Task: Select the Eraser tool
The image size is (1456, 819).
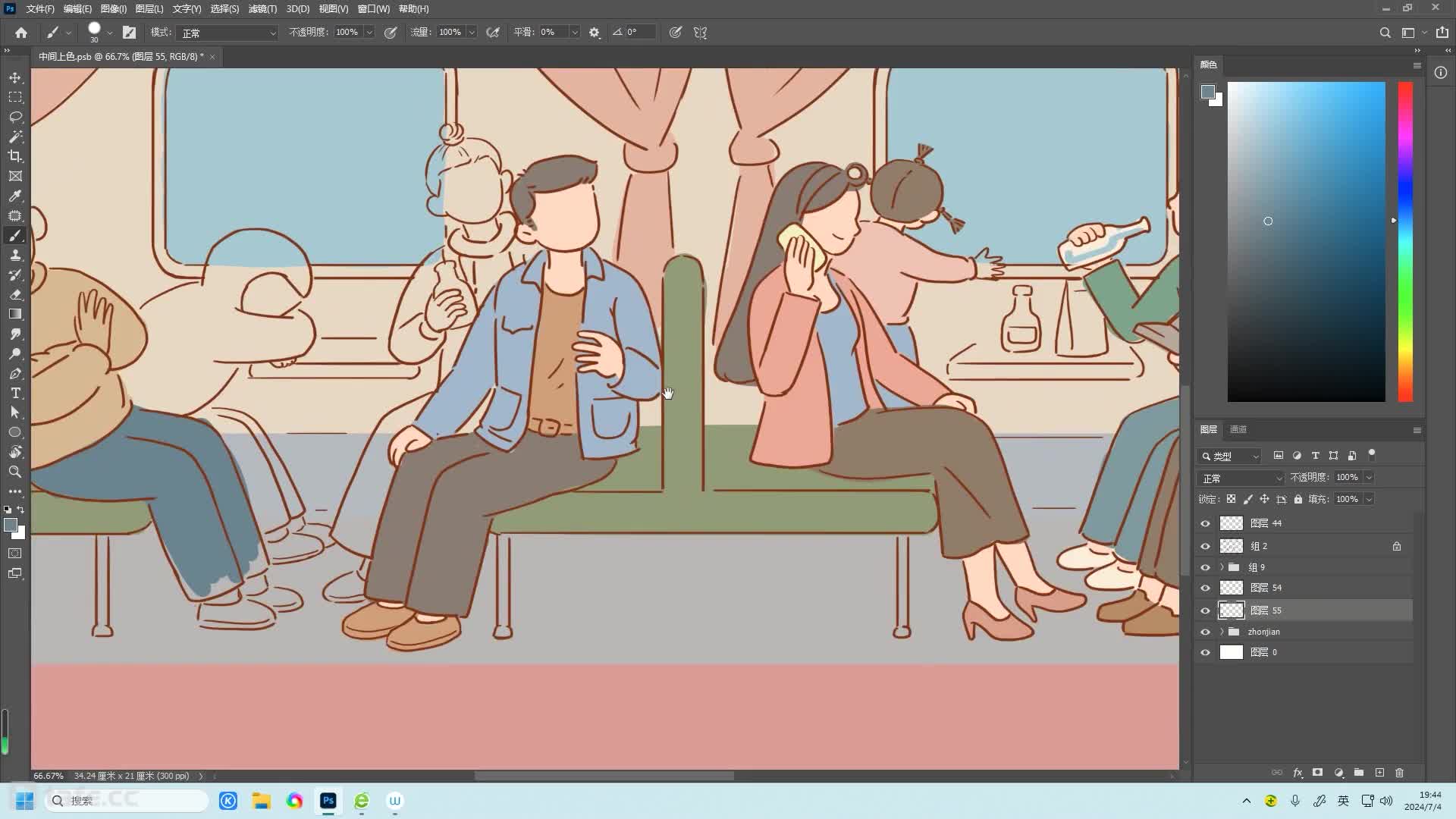Action: (15, 294)
